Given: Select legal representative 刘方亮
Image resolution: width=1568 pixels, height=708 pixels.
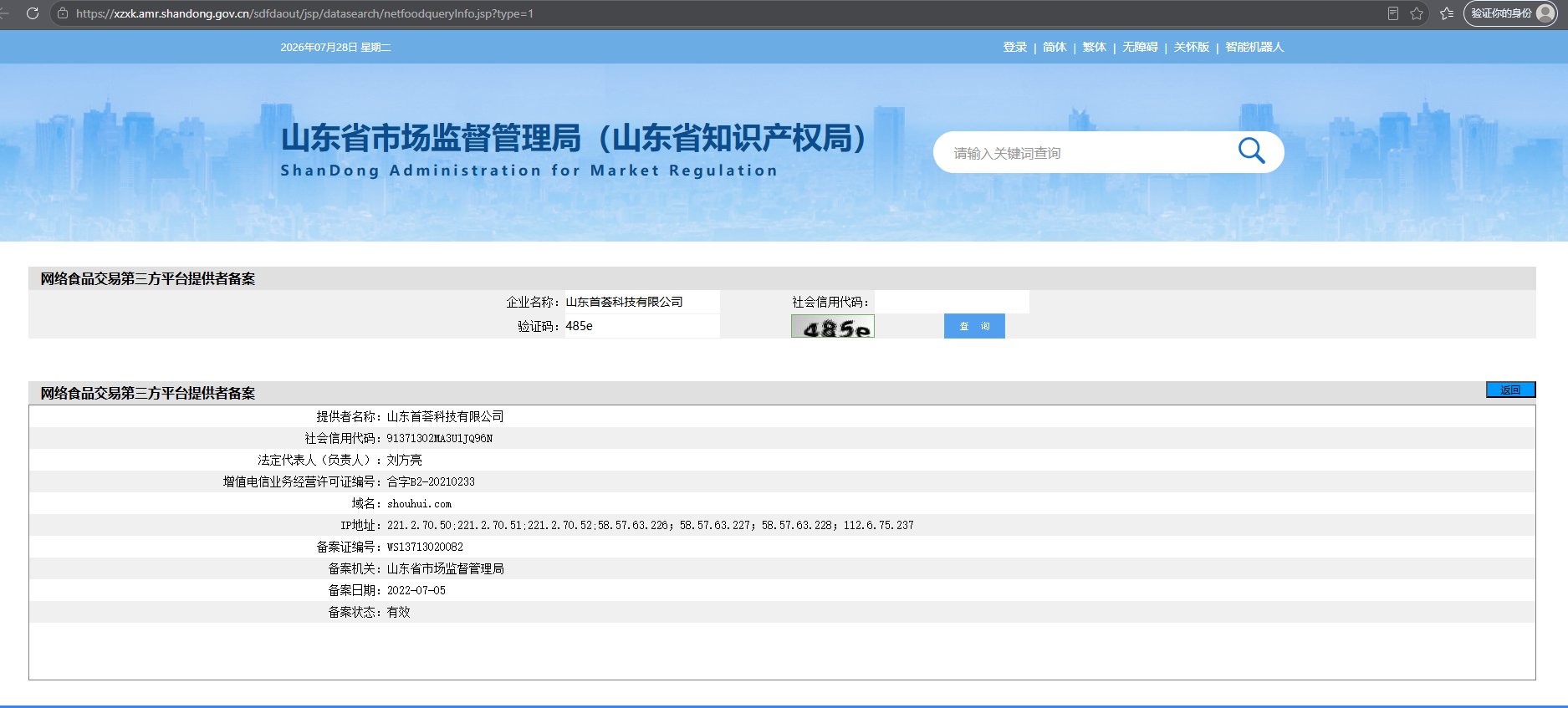Looking at the screenshot, I should [x=405, y=460].
